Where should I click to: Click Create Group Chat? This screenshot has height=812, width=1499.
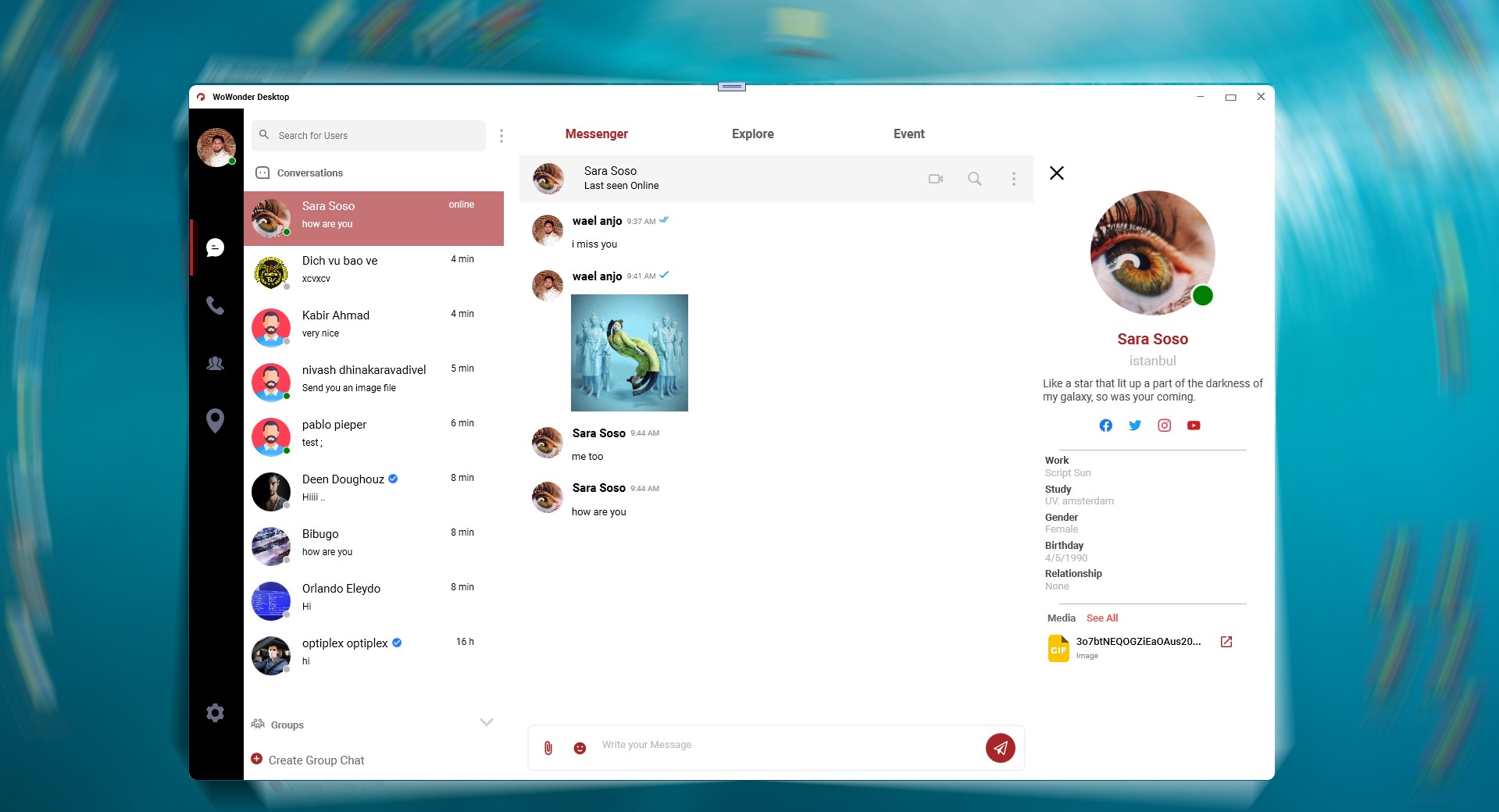pos(316,760)
